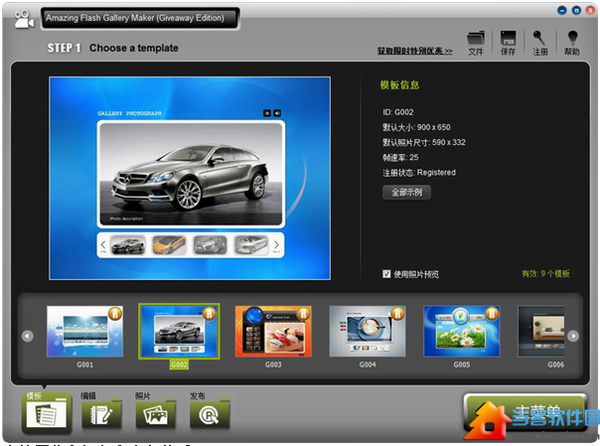Click the G004 label text
Viewport: 600px width, 446px height.
click(367, 365)
